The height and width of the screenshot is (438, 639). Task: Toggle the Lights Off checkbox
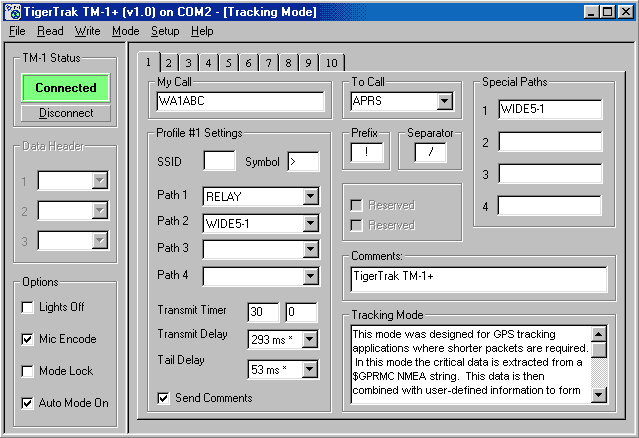tap(27, 307)
